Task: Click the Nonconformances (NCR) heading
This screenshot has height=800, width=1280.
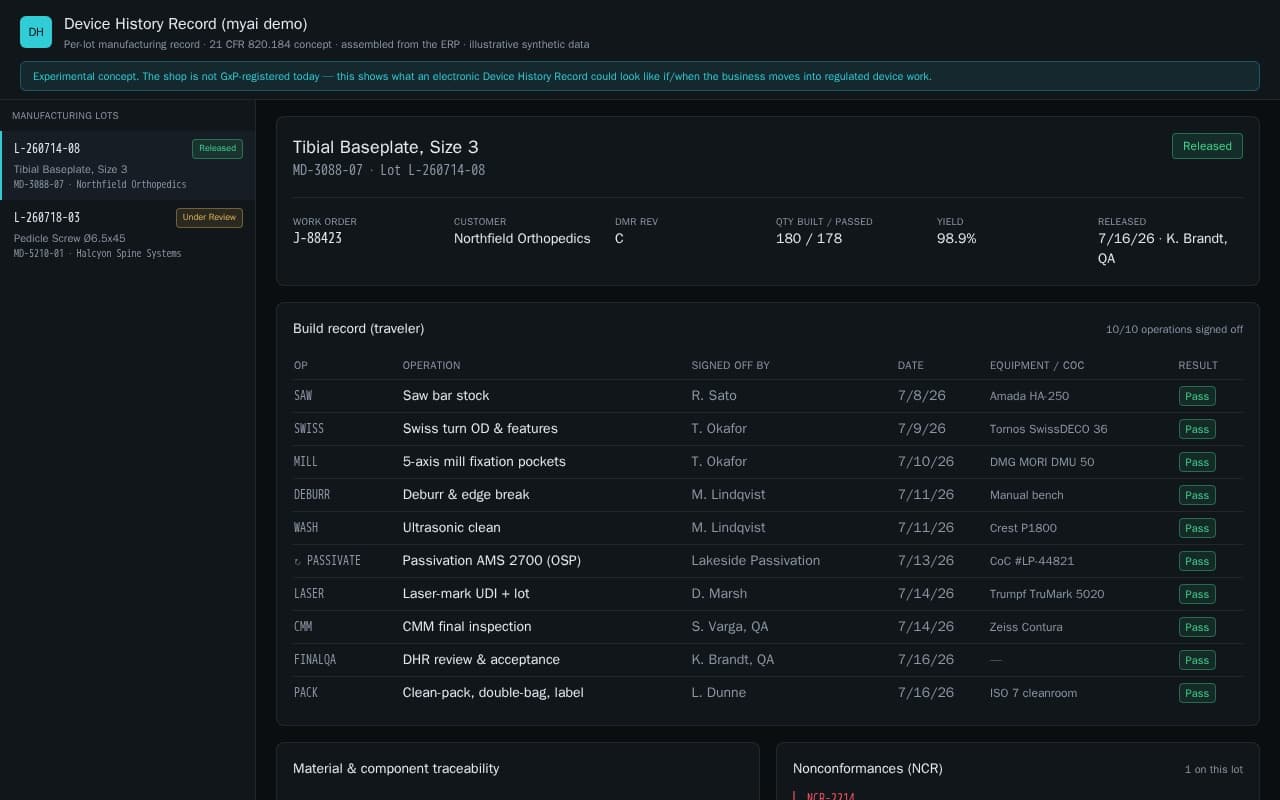Action: [868, 768]
